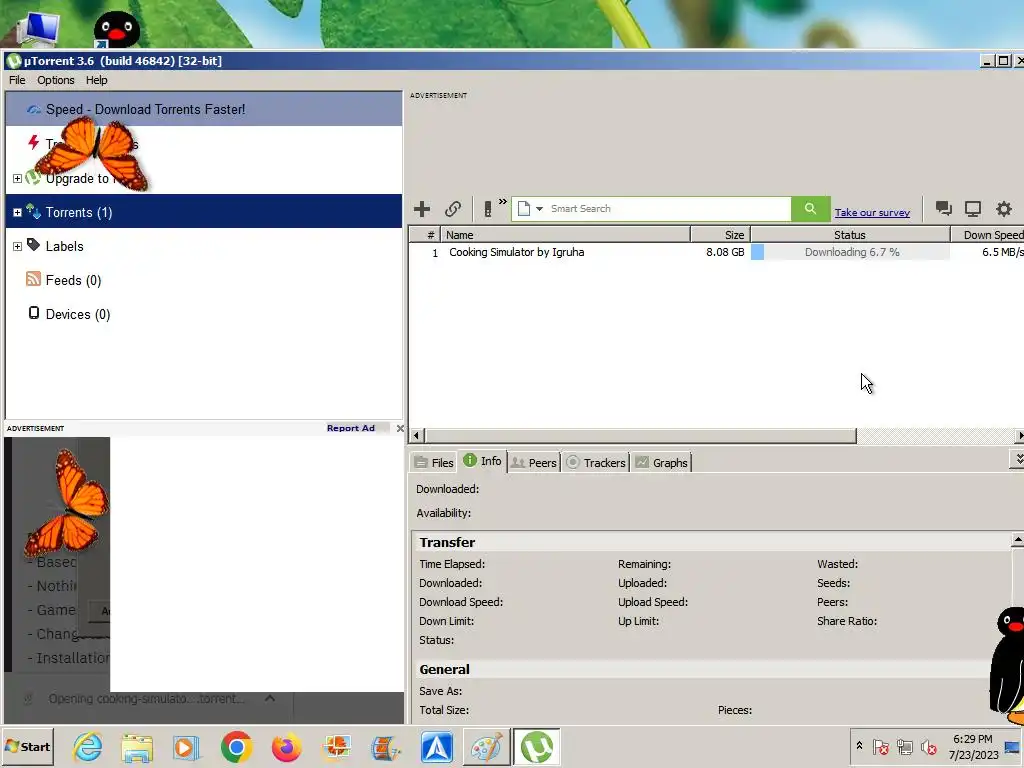Image resolution: width=1024 pixels, height=768 pixels.
Task: Open the File menu
Action: (17, 80)
